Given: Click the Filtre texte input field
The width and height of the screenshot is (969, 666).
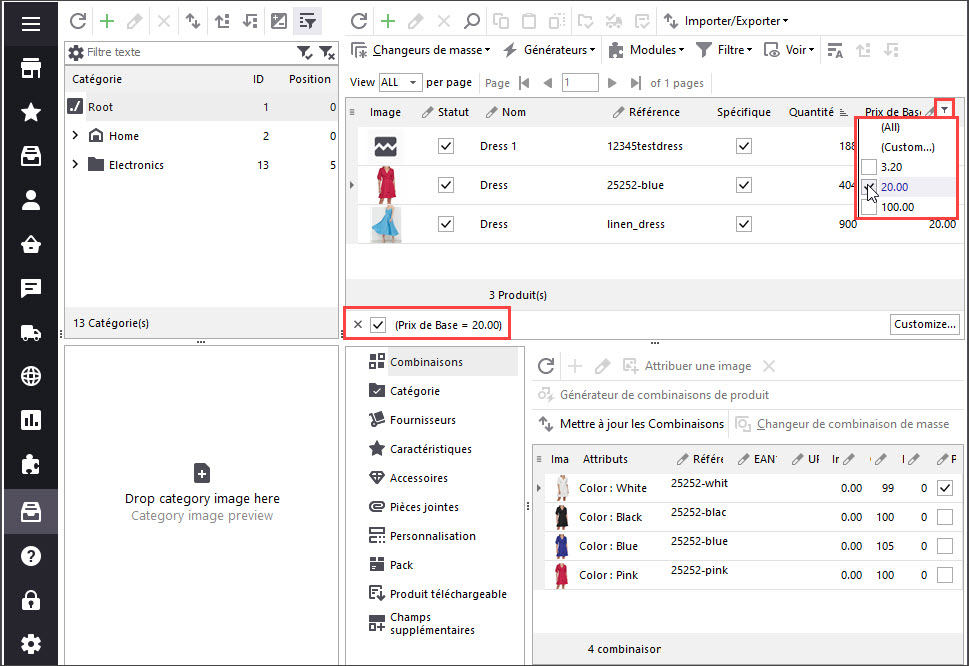Looking at the screenshot, I should [x=188, y=53].
